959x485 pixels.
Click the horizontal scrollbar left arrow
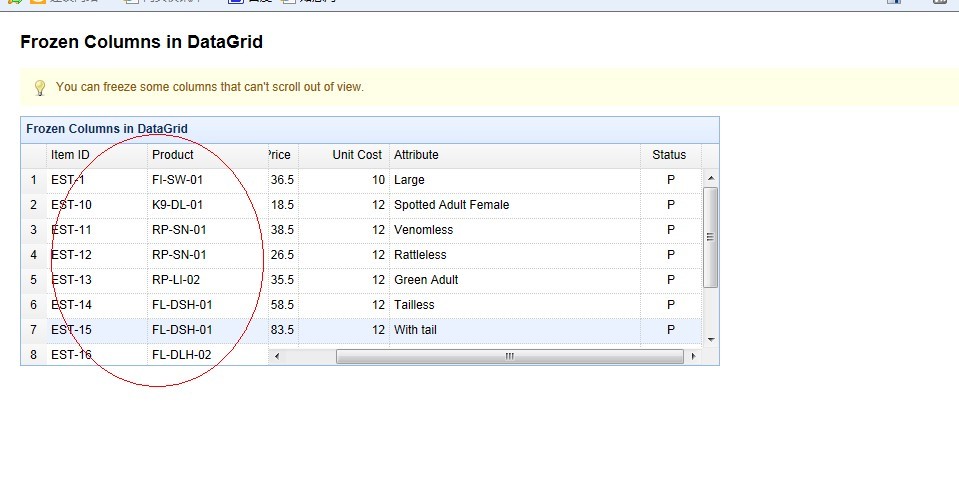point(277,356)
